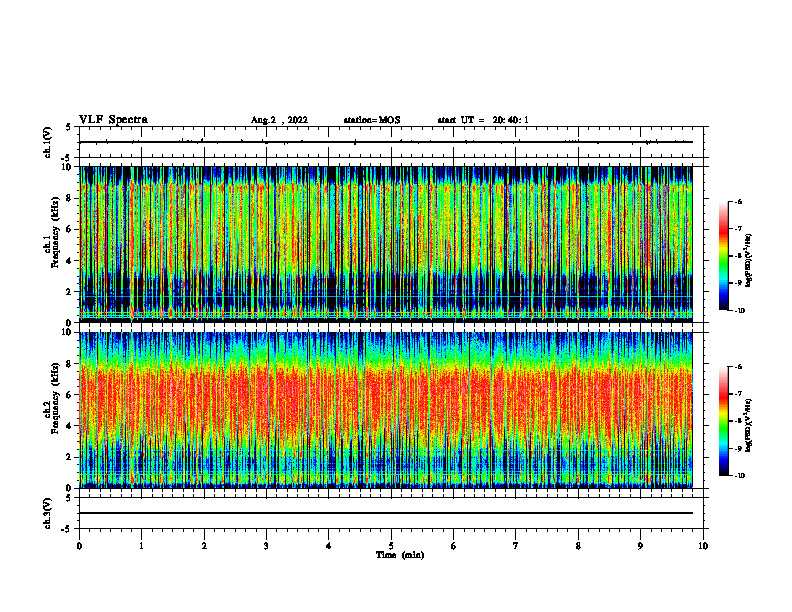
Task: Click the ch.2 spectrogram color scale bar
Action: pyautogui.click(x=724, y=421)
